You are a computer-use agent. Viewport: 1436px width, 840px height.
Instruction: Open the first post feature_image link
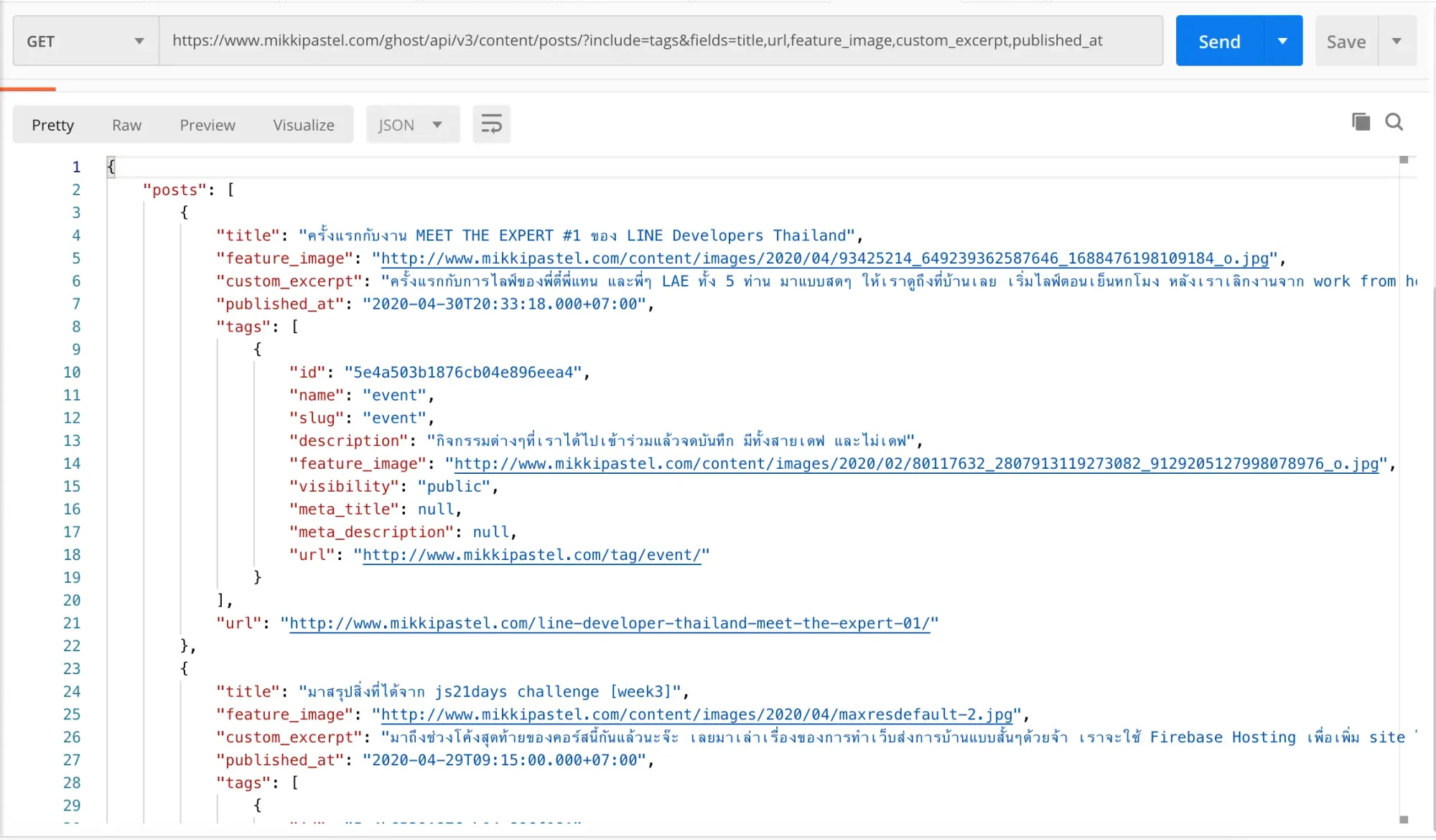(824, 258)
